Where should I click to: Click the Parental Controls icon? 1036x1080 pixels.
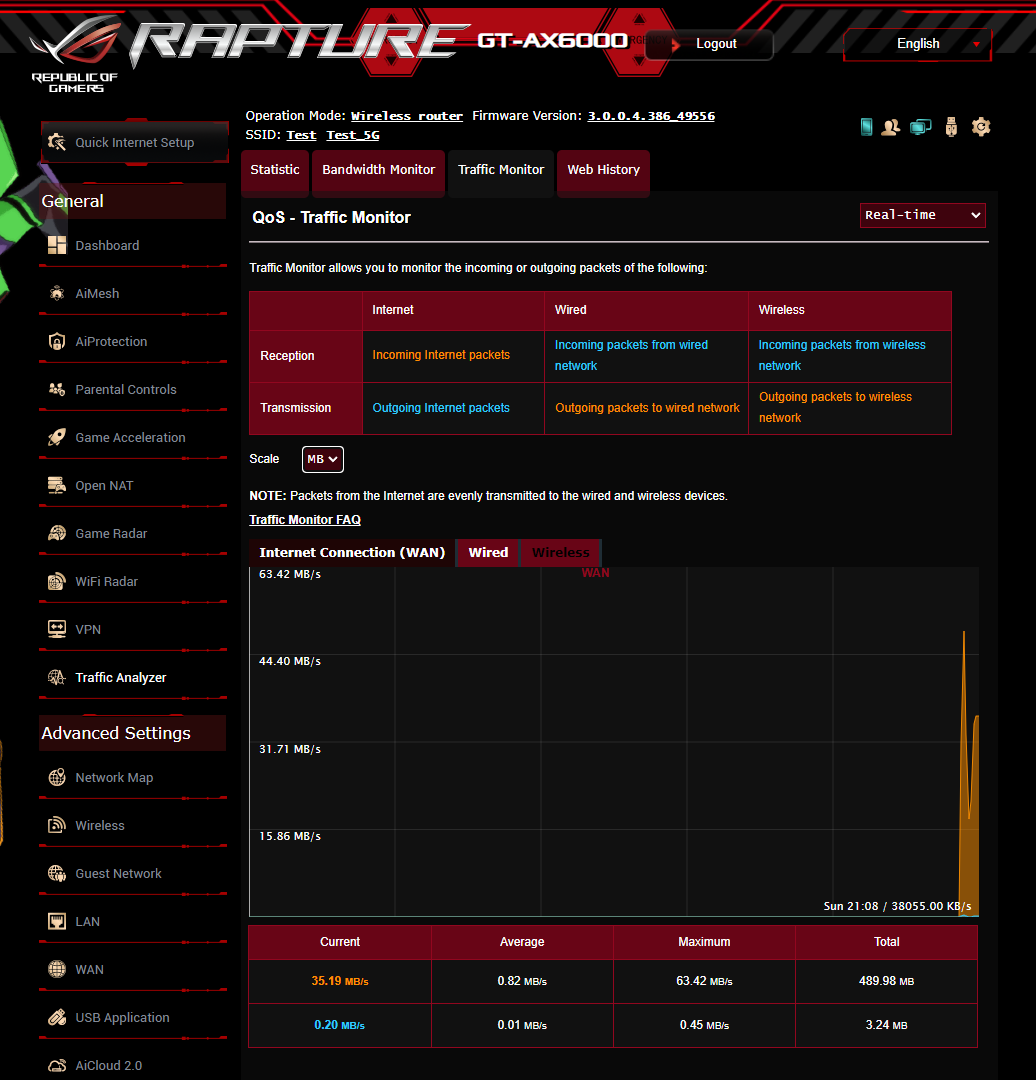(x=57, y=389)
